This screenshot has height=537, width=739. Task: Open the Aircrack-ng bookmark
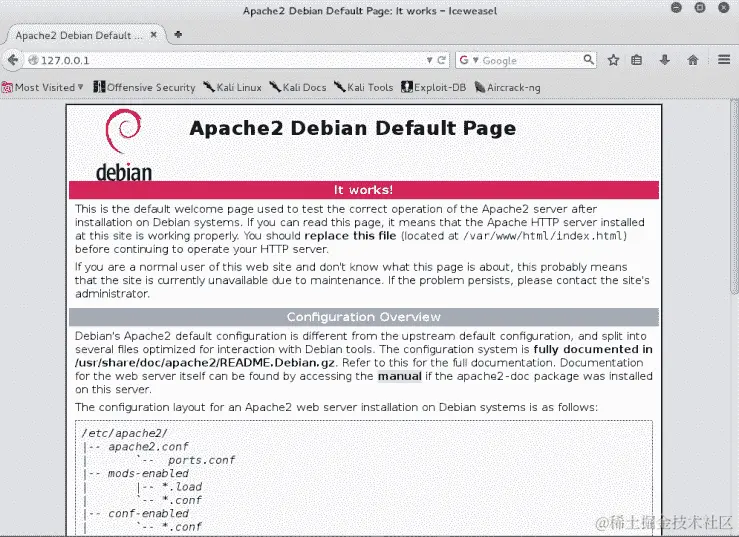click(508, 87)
